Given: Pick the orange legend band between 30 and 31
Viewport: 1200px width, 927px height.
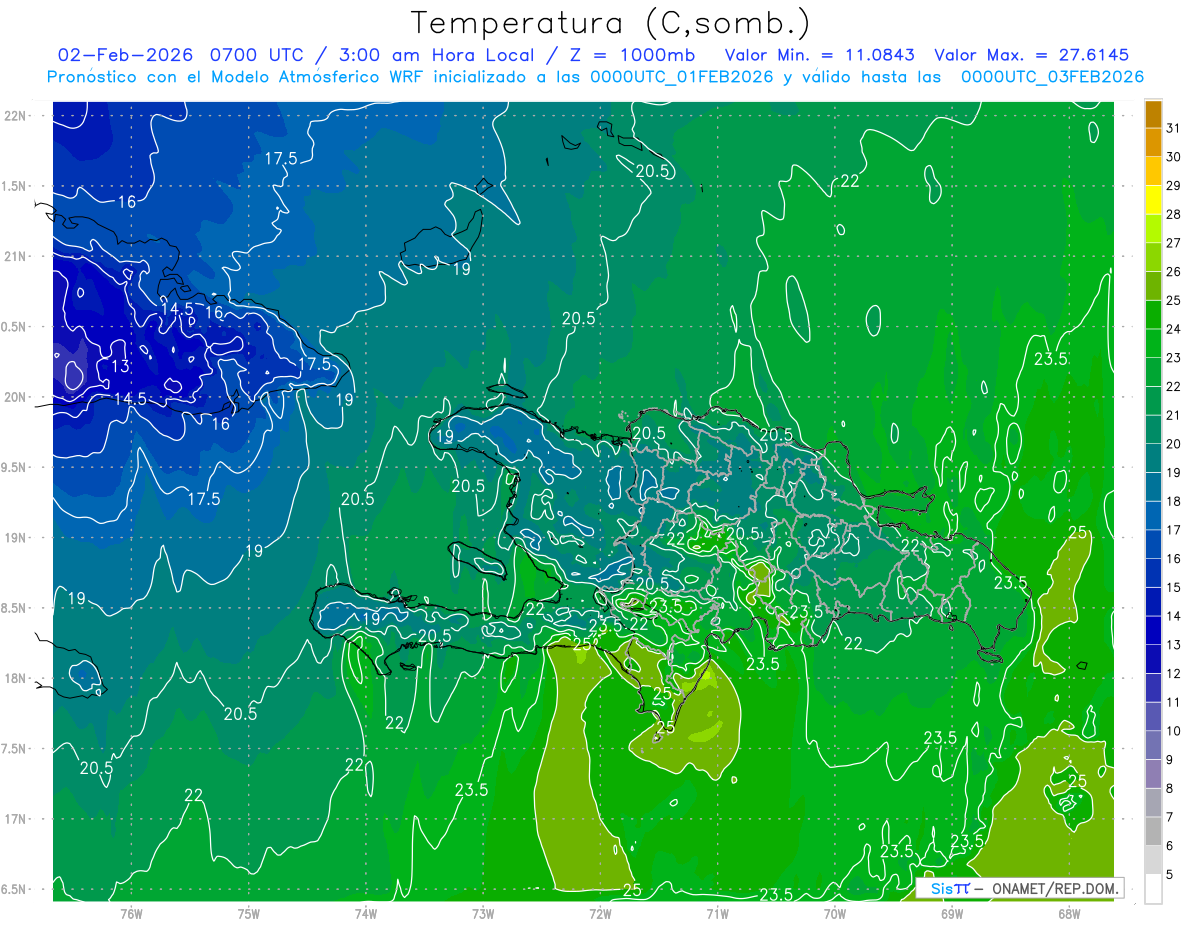Looking at the screenshot, I should pyautogui.click(x=1153, y=143).
